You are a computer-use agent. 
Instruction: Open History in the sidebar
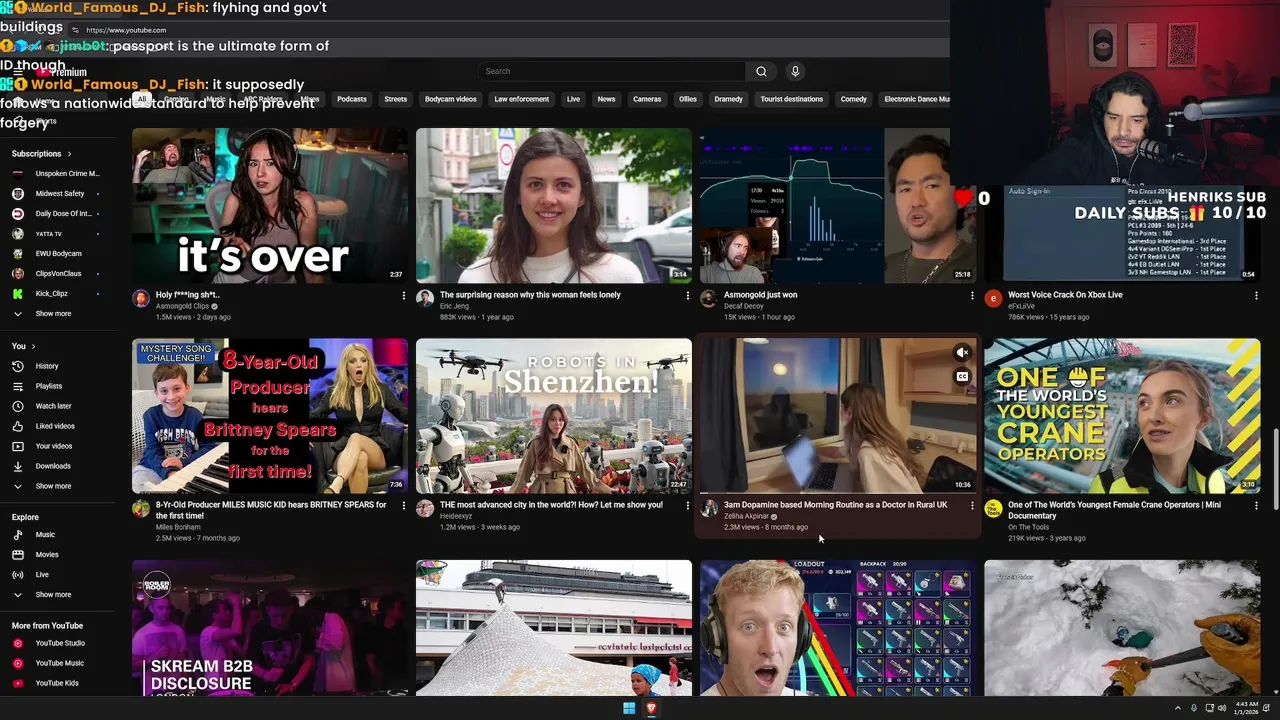coord(47,366)
